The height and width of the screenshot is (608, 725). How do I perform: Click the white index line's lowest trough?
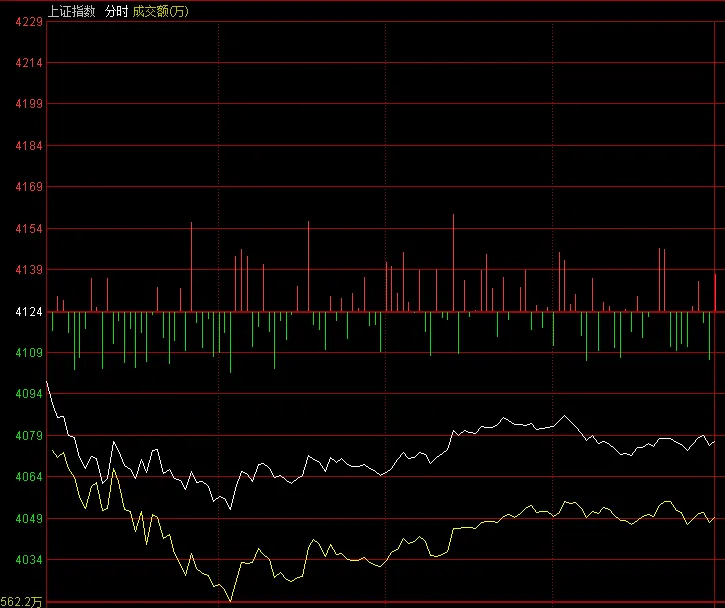point(230,509)
